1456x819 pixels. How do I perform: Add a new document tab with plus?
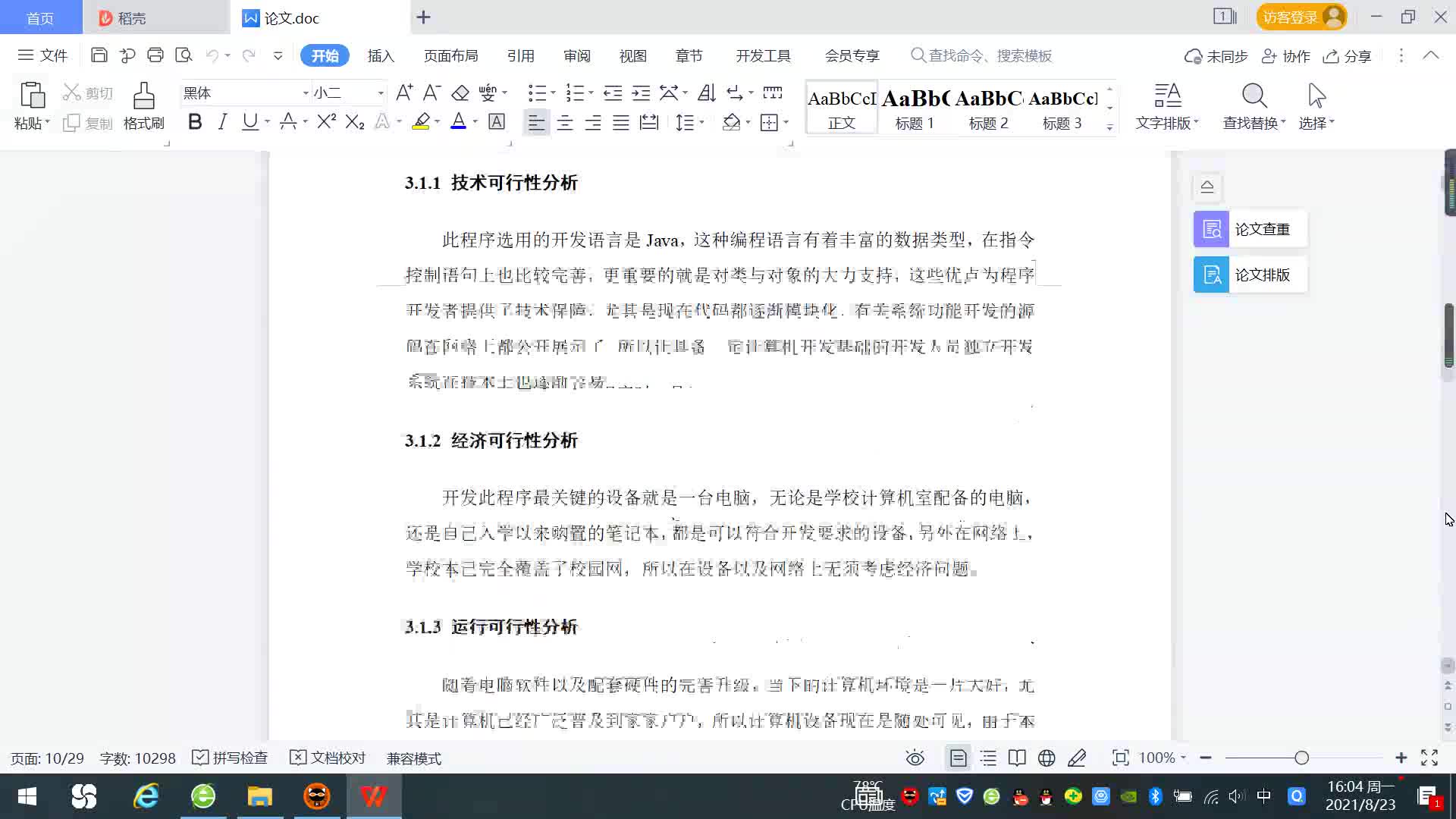point(424,17)
